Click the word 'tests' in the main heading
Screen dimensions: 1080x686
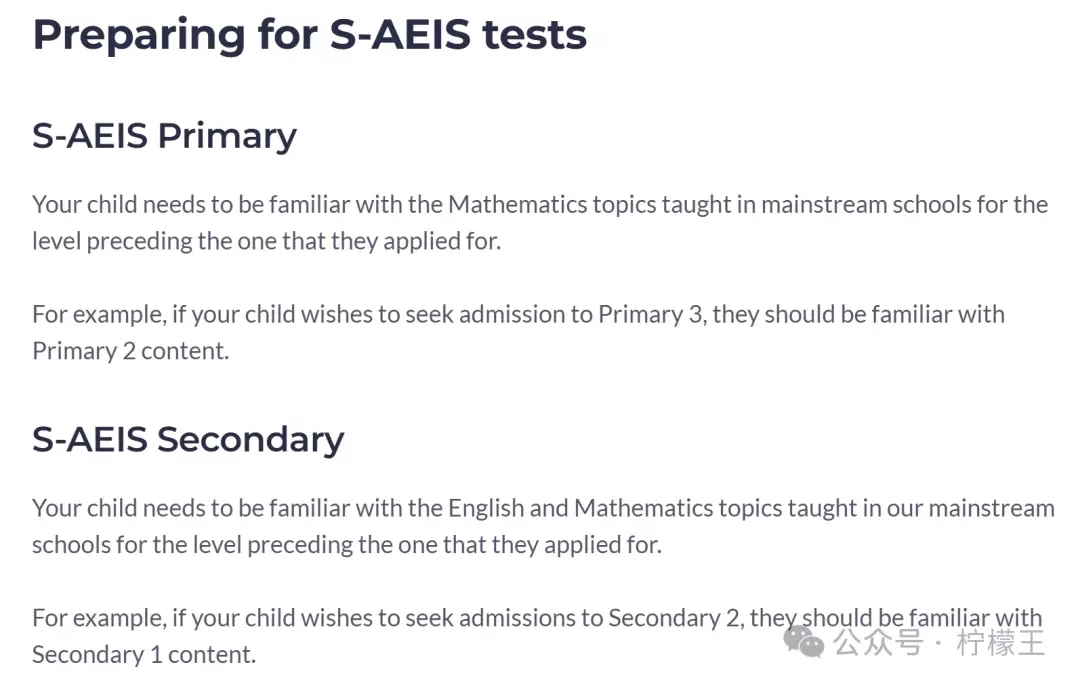(534, 35)
